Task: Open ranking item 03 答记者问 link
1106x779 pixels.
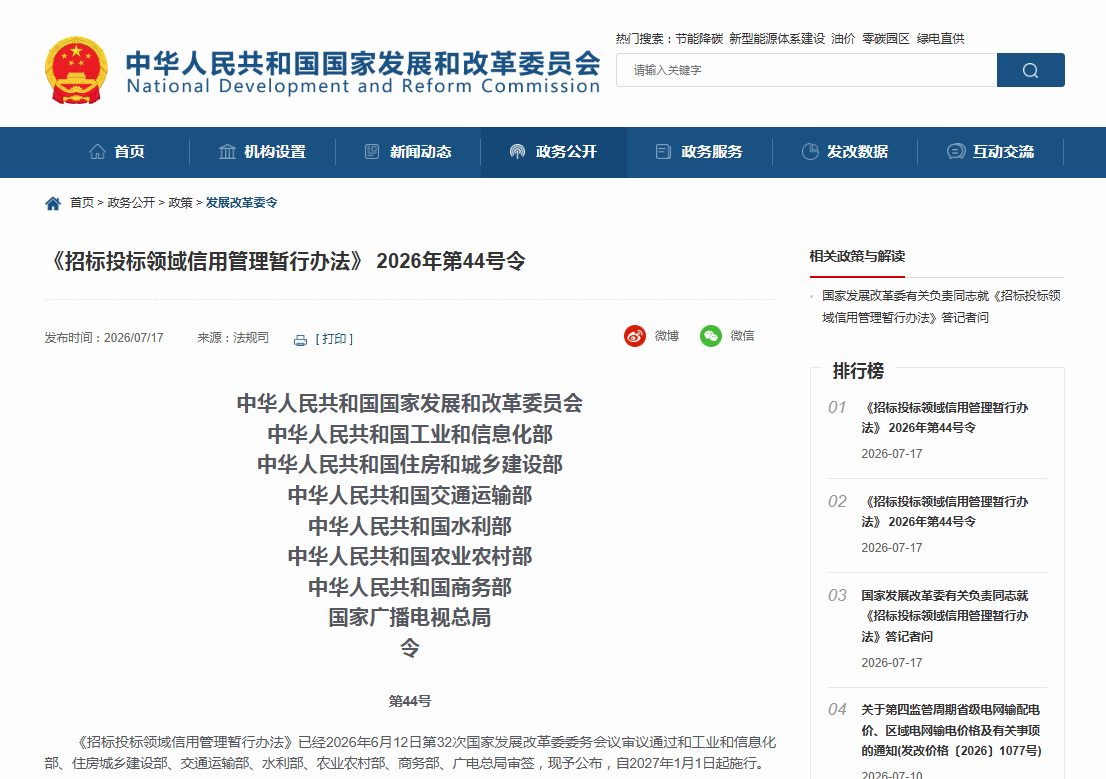Action: tap(944, 616)
